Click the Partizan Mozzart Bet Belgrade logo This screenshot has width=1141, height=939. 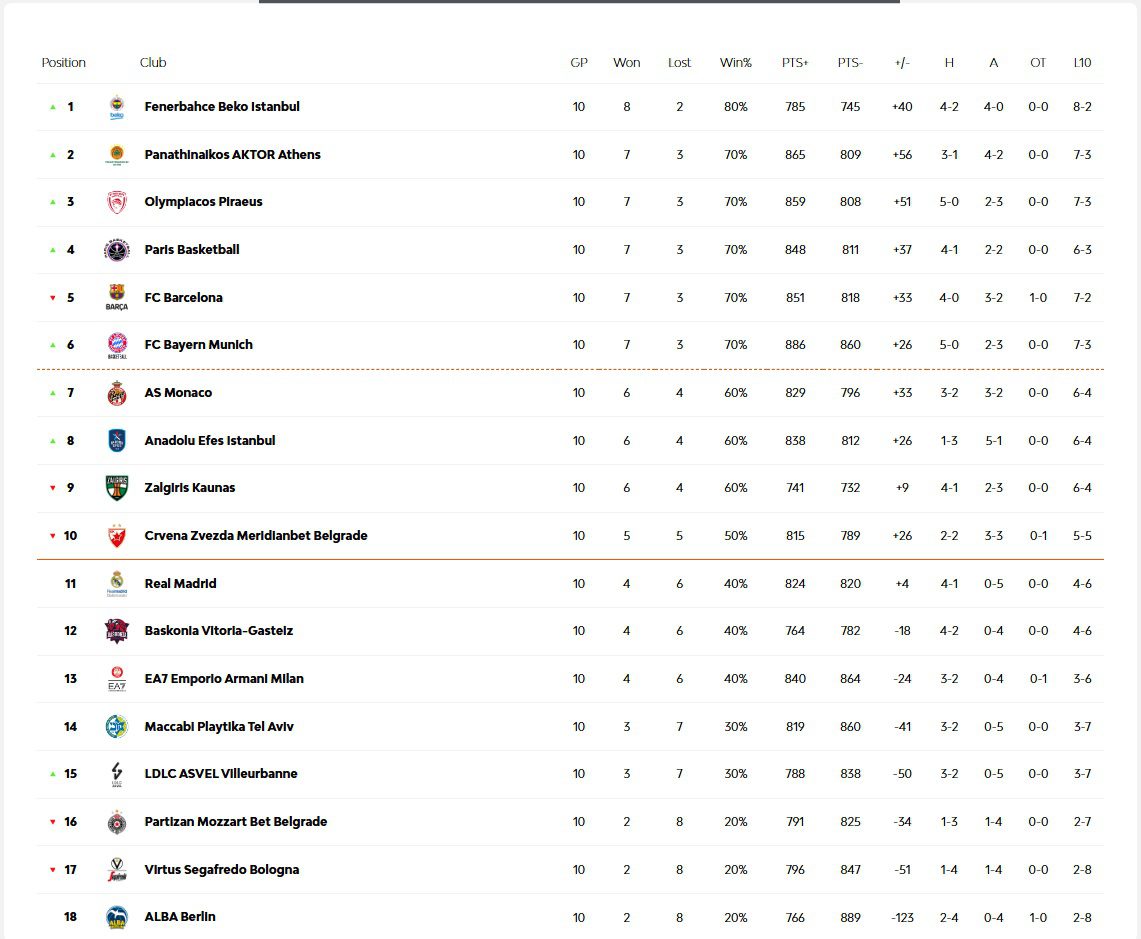[x=117, y=822]
